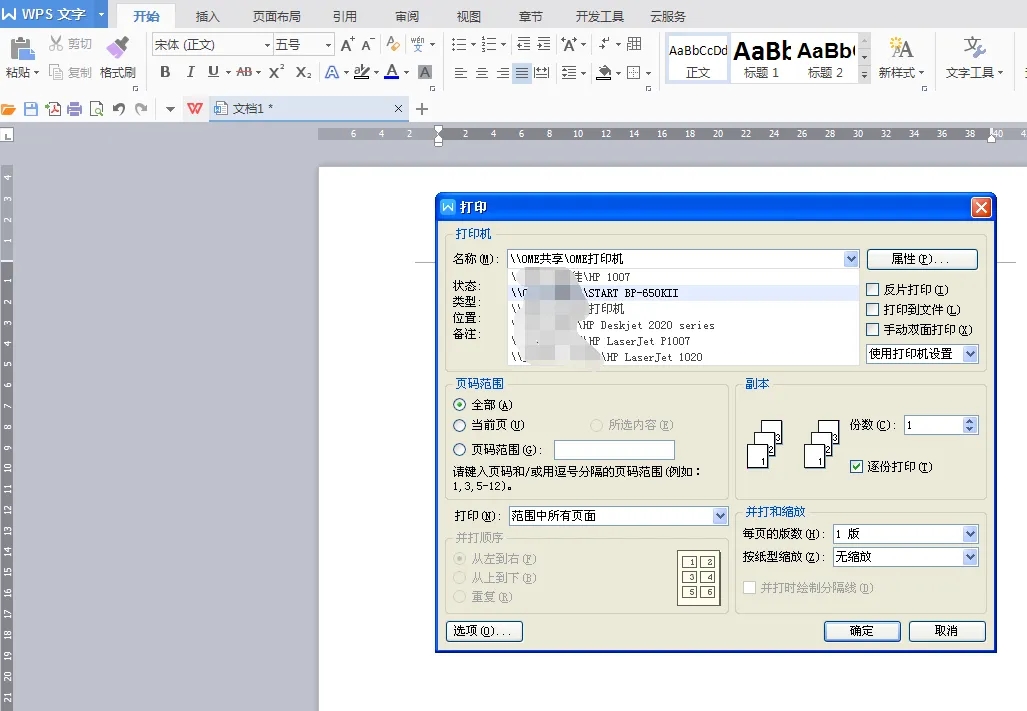Viewport: 1027px width, 711px height.
Task: Cancel the print dialog with 取消
Action: pos(946,631)
